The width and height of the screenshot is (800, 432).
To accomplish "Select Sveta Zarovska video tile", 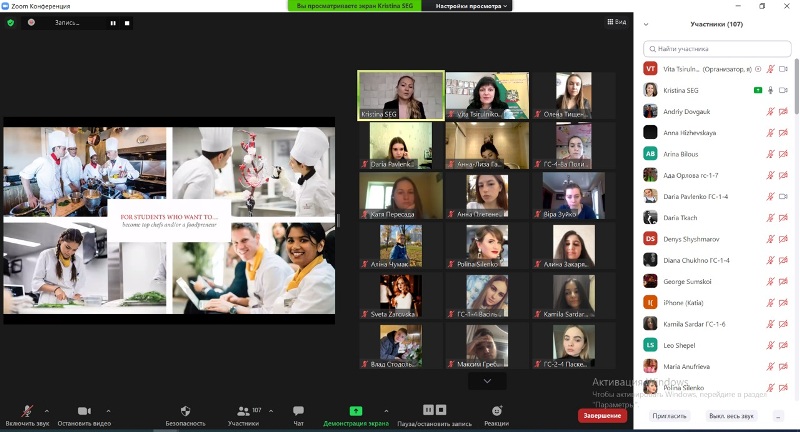I will click(x=401, y=296).
